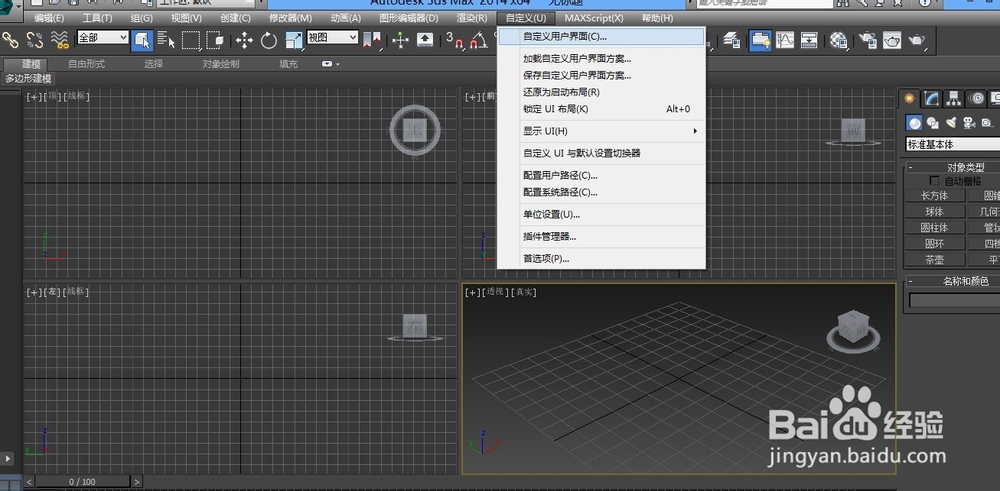Toggle 锁定 UI 布局(K) entry

(x=601, y=109)
